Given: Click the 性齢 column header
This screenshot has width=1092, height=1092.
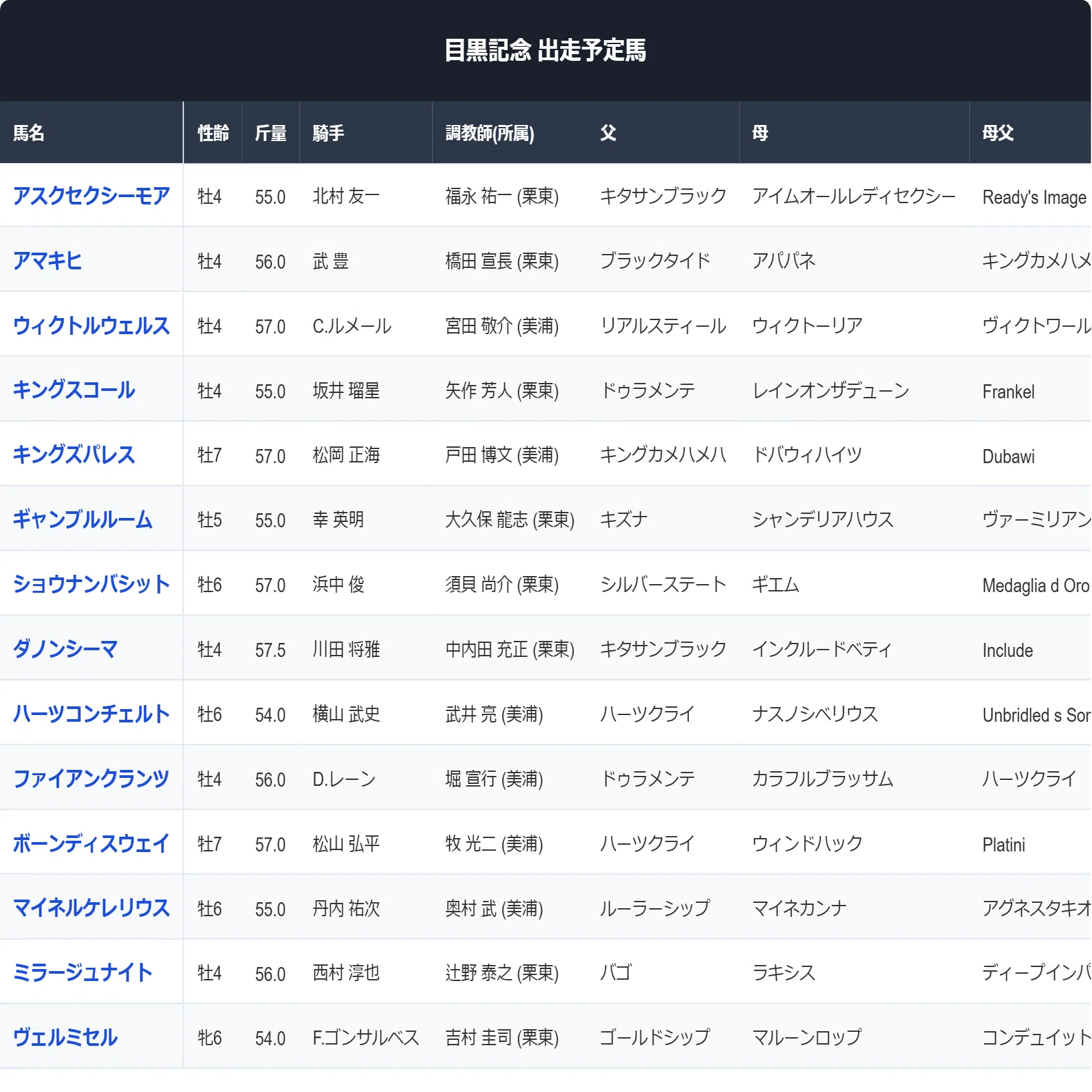Looking at the screenshot, I should coord(213,132).
